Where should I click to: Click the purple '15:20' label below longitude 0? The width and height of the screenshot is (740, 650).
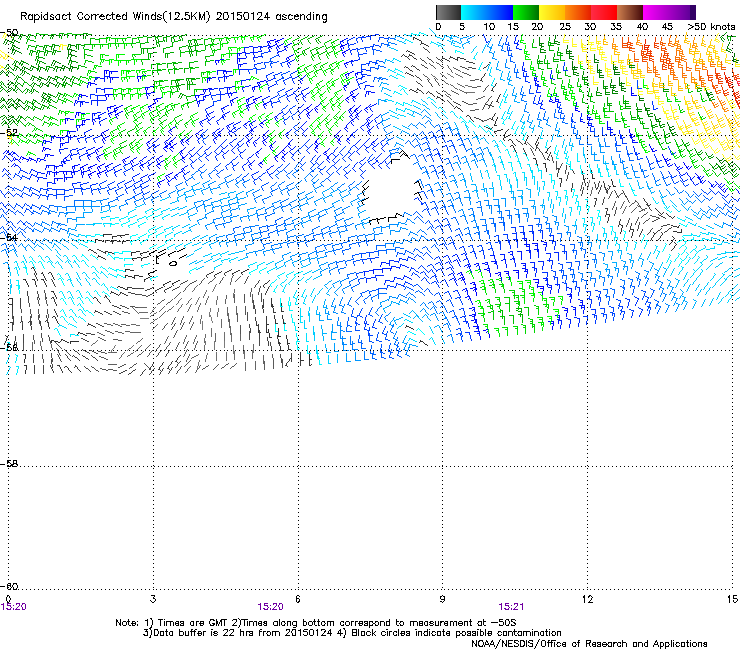click(x=14, y=607)
